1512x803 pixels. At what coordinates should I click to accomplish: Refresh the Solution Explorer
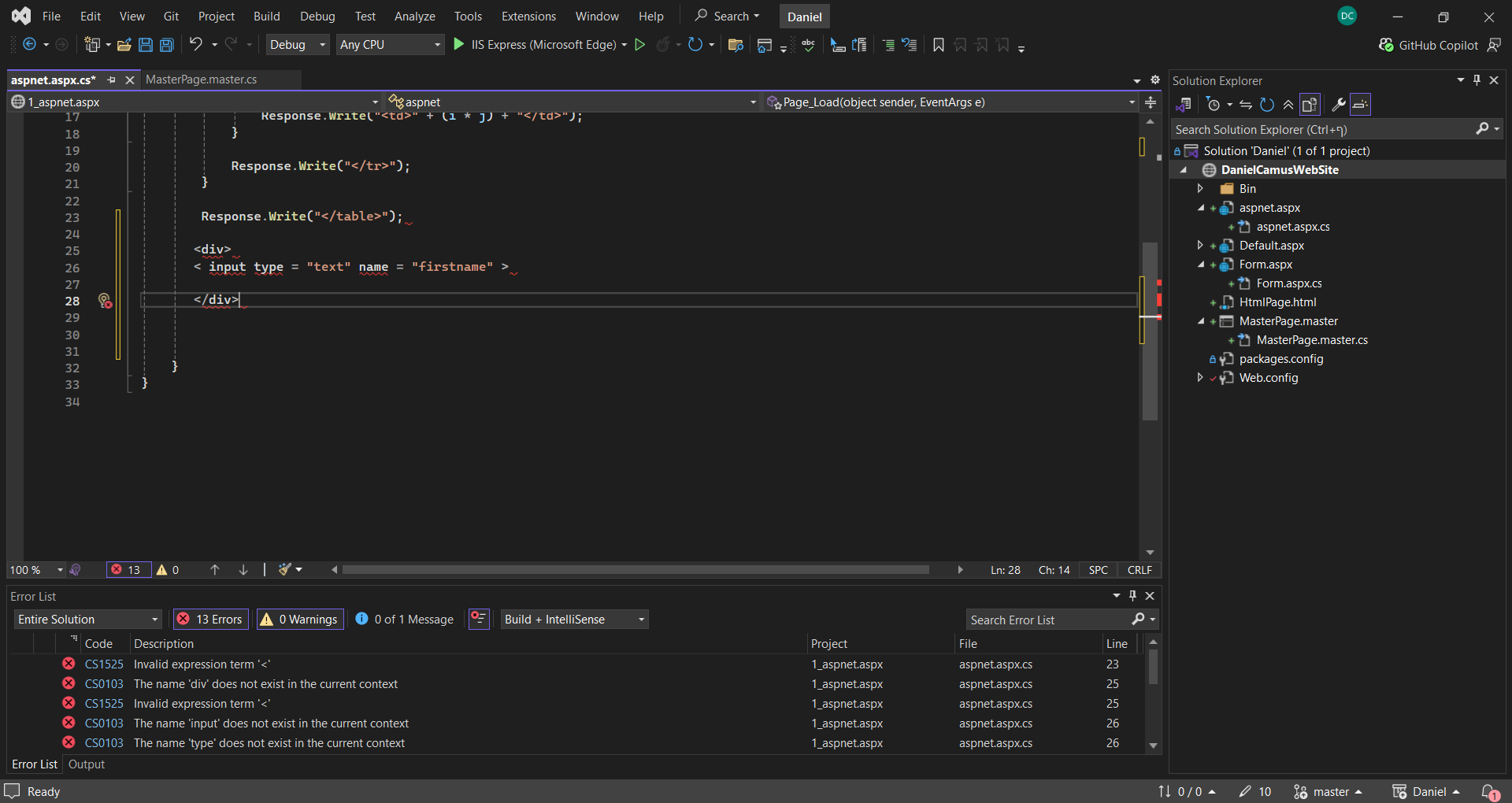click(x=1266, y=104)
